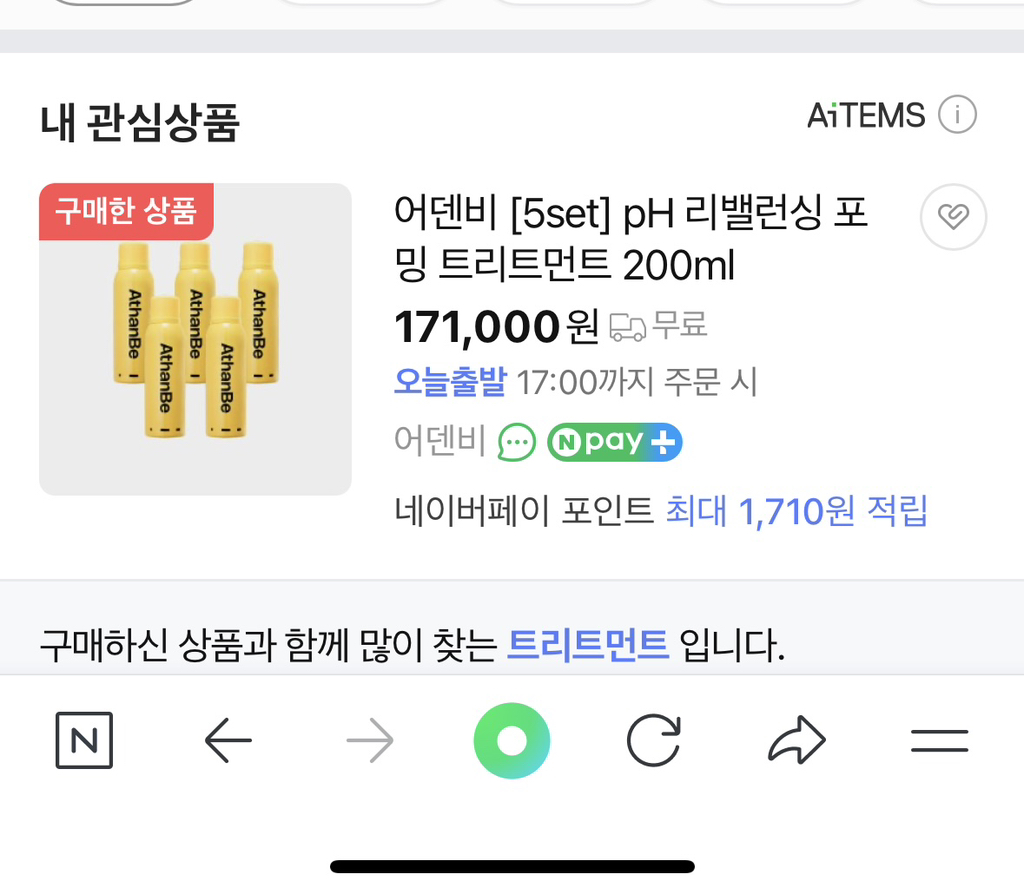Share this page using the share arrow

pos(795,740)
